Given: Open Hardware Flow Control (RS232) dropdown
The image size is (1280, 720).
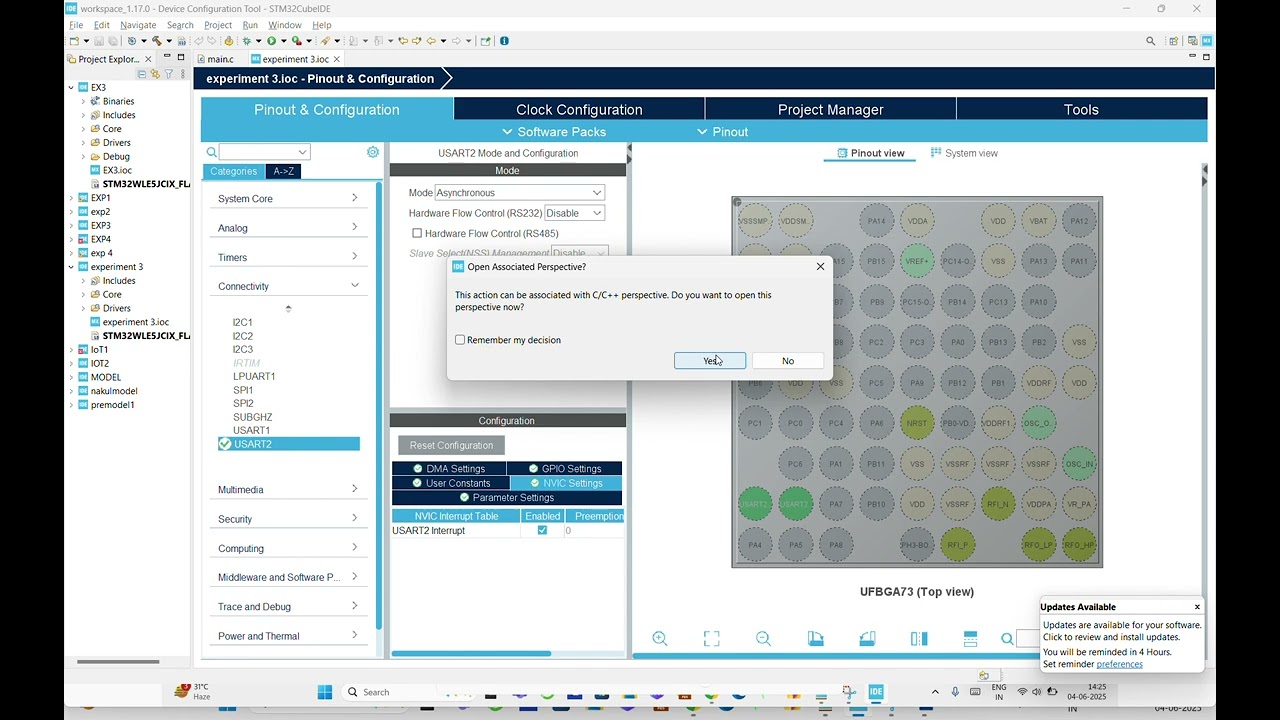Looking at the screenshot, I should click(x=574, y=213).
